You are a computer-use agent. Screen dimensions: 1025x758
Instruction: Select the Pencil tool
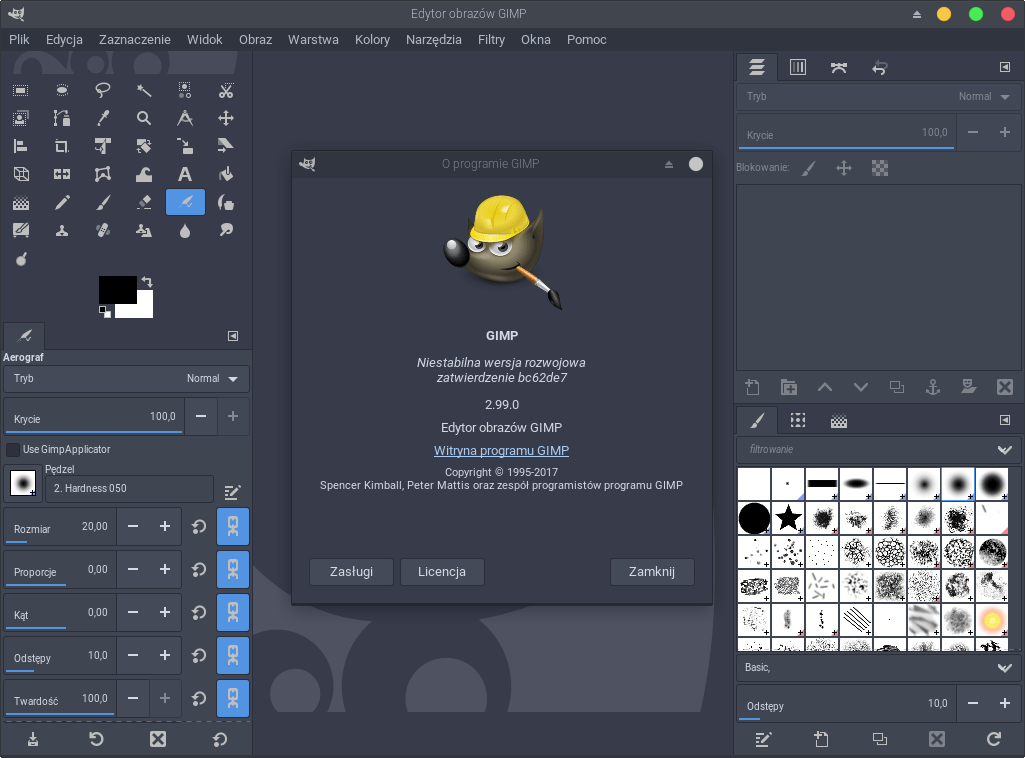pyautogui.click(x=62, y=202)
